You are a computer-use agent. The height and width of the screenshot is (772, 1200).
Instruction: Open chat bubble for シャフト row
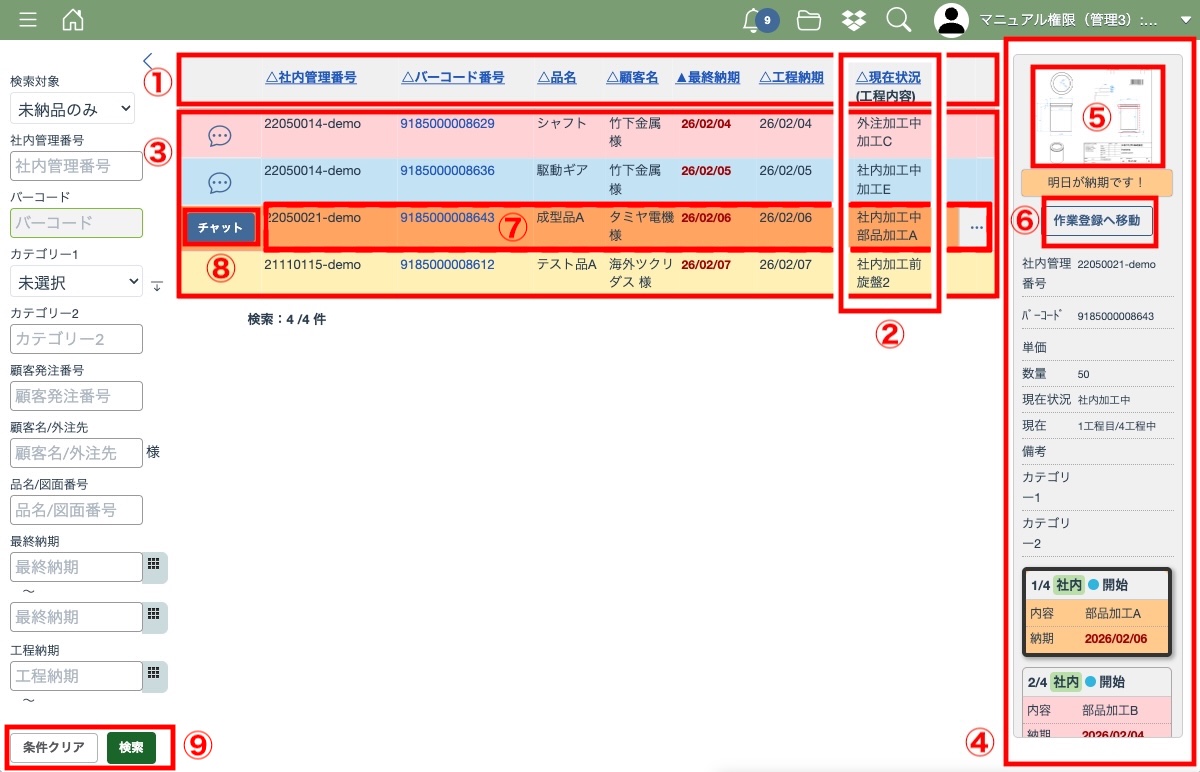pos(220,137)
